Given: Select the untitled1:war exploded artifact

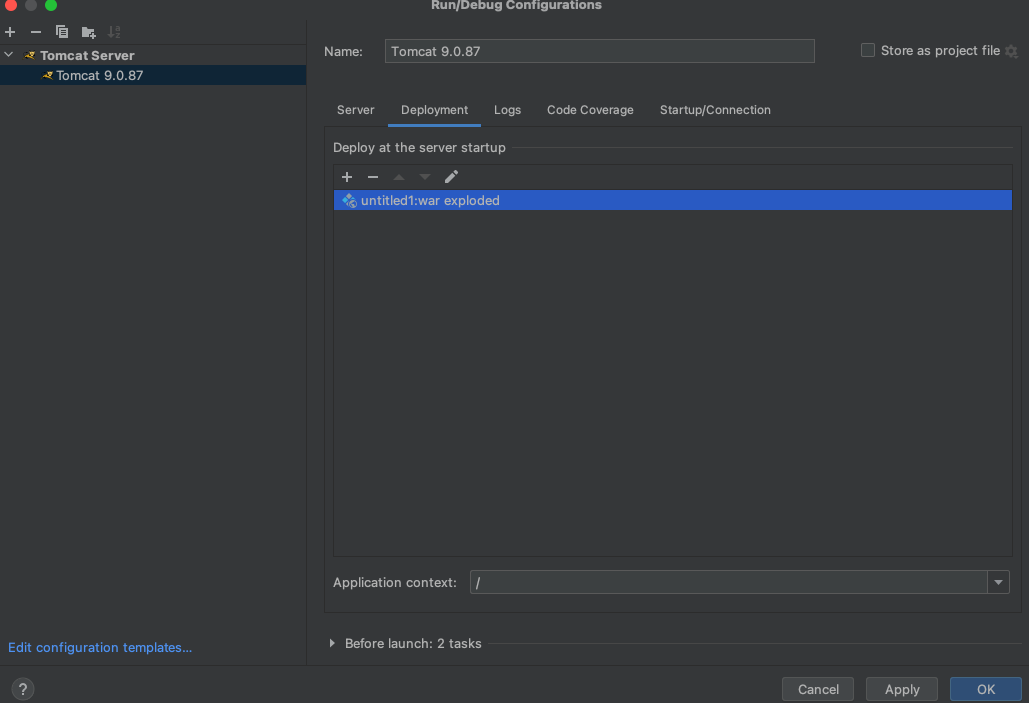Looking at the screenshot, I should pyautogui.click(x=673, y=200).
